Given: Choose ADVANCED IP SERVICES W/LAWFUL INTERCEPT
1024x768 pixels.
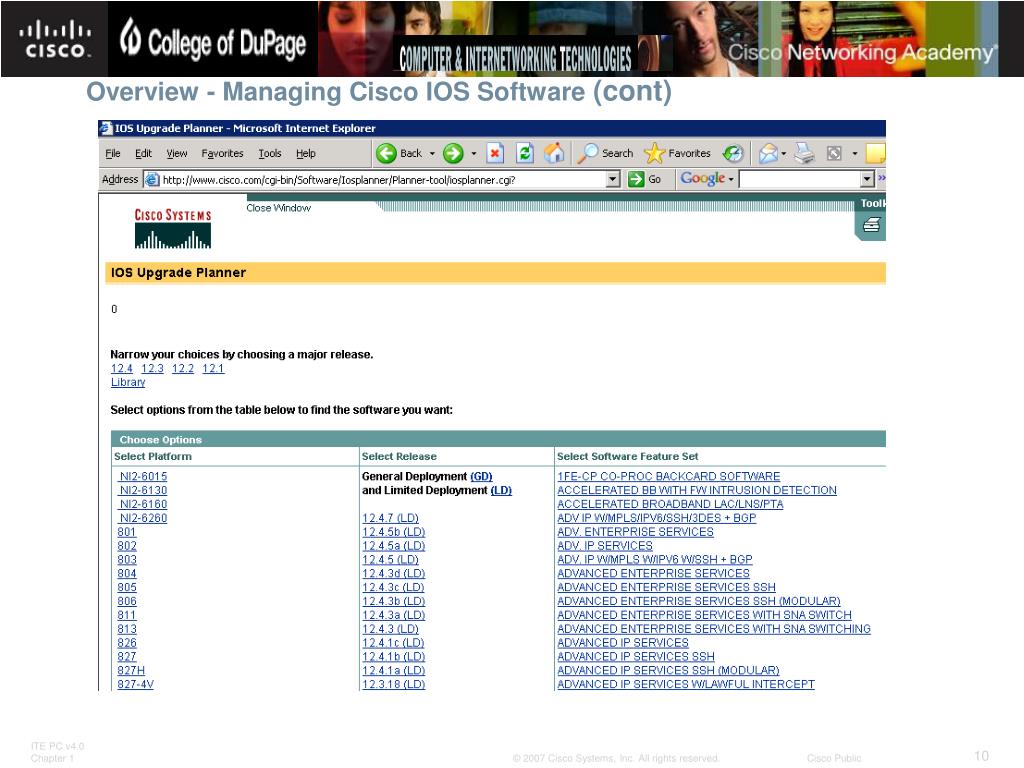Looking at the screenshot, I should click(x=686, y=684).
